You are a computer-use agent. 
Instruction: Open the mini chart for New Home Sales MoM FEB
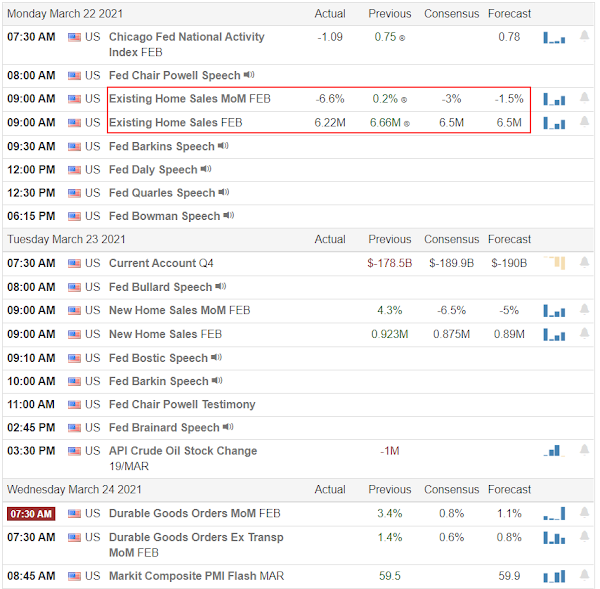point(554,310)
